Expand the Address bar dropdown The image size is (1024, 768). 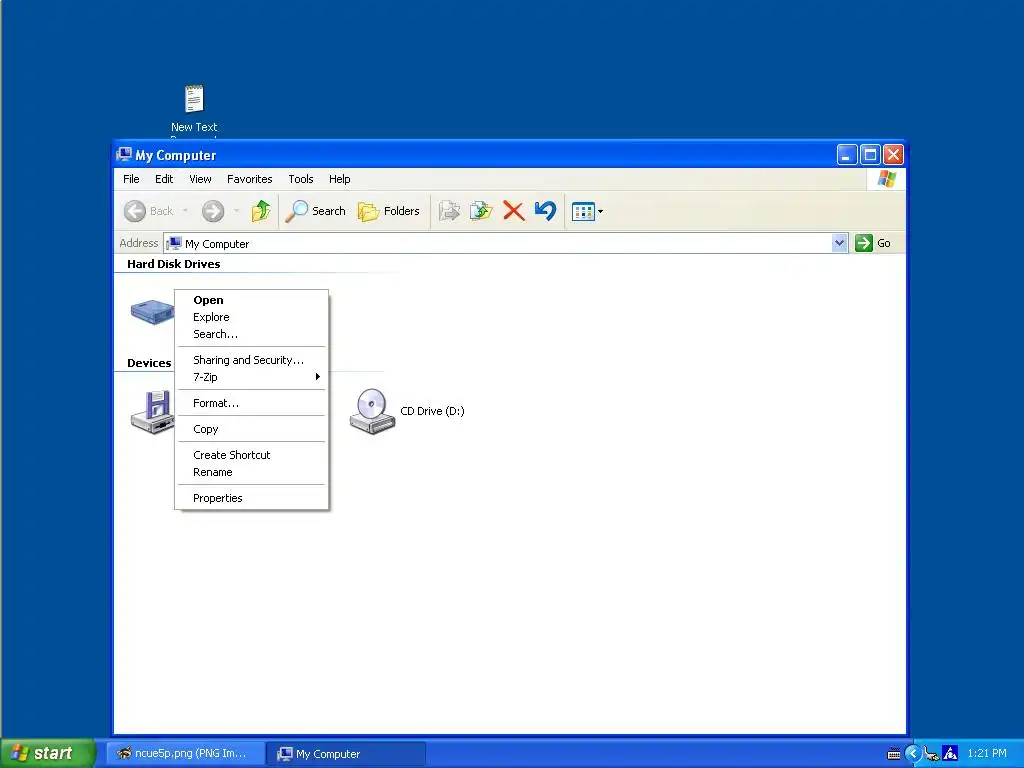[x=839, y=243]
